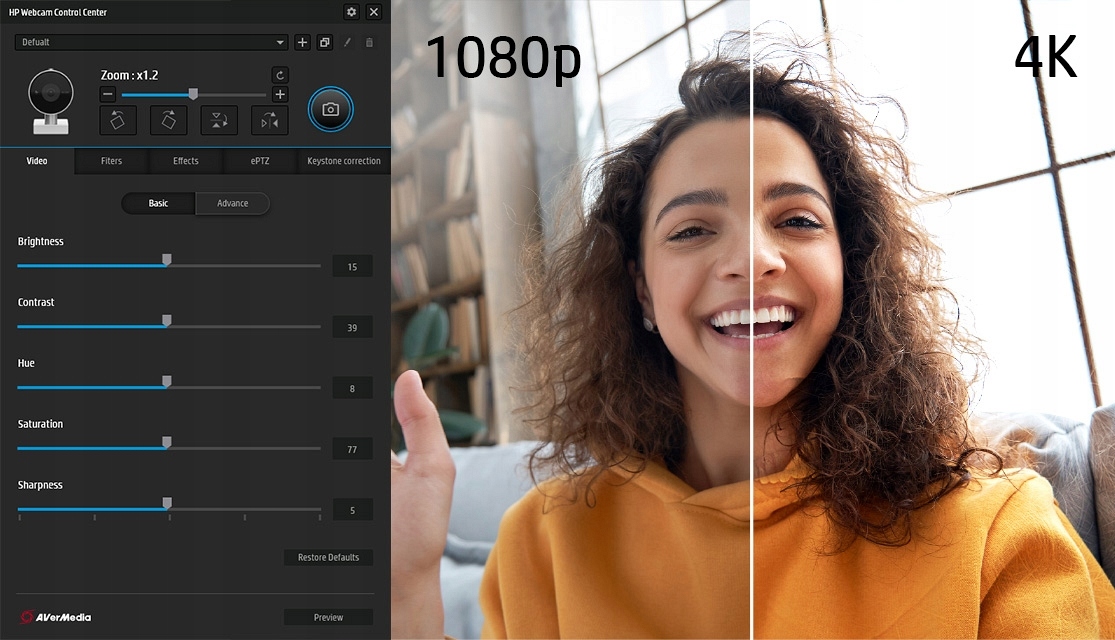Mirror the image horizontally

point(270,120)
